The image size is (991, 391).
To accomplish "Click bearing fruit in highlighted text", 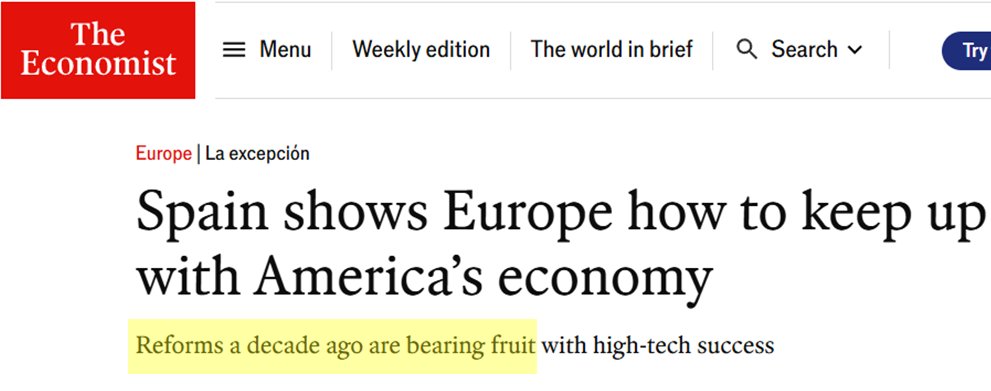I will (x=471, y=346).
